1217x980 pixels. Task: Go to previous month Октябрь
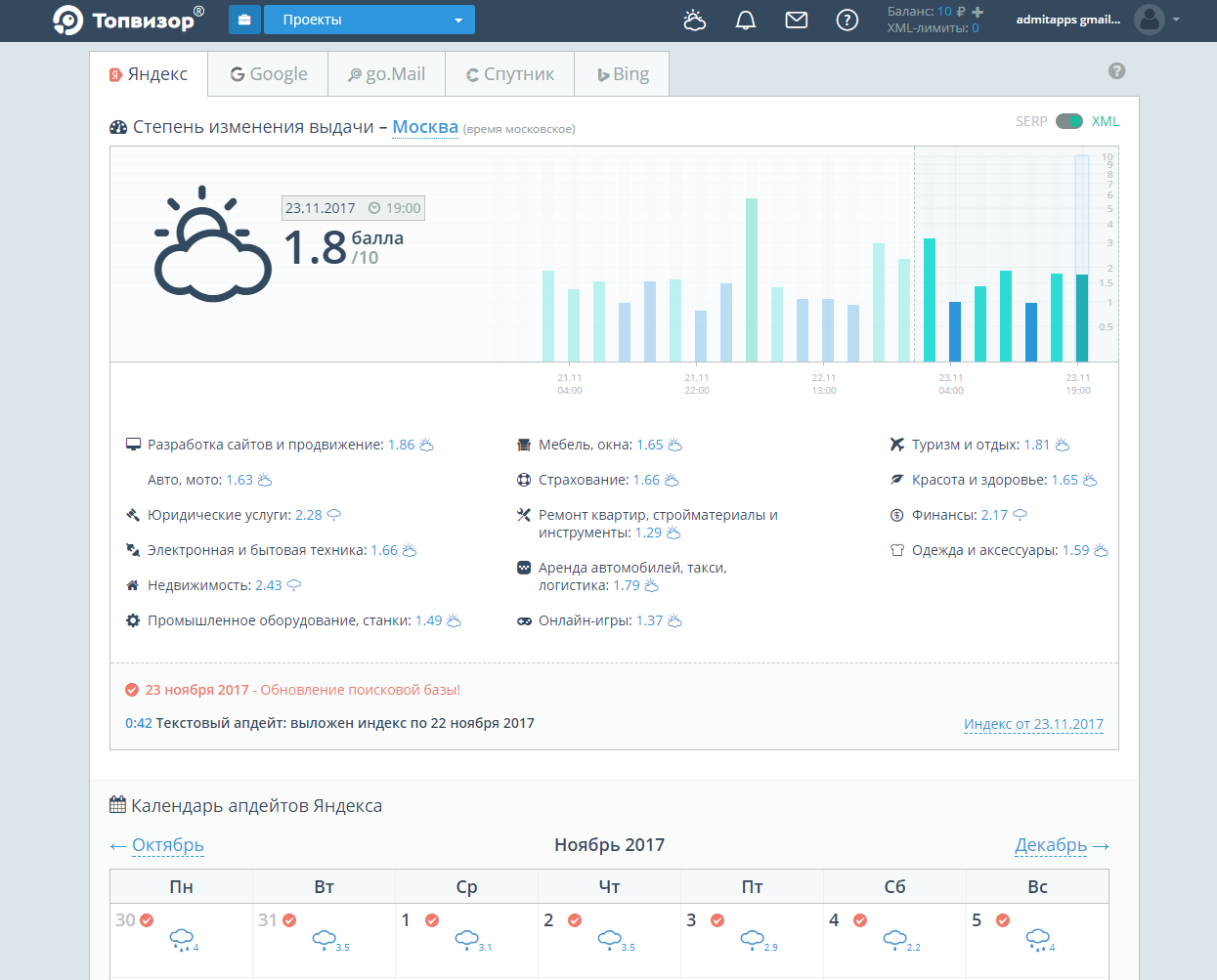pyautogui.click(x=167, y=845)
